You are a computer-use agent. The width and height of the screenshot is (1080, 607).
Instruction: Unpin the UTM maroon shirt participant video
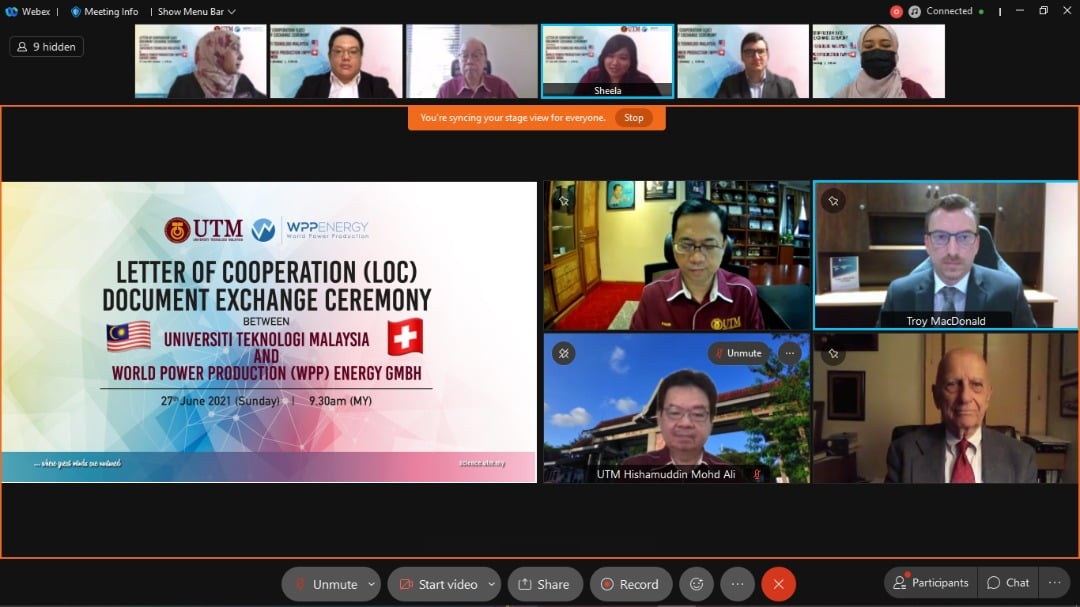[563, 200]
